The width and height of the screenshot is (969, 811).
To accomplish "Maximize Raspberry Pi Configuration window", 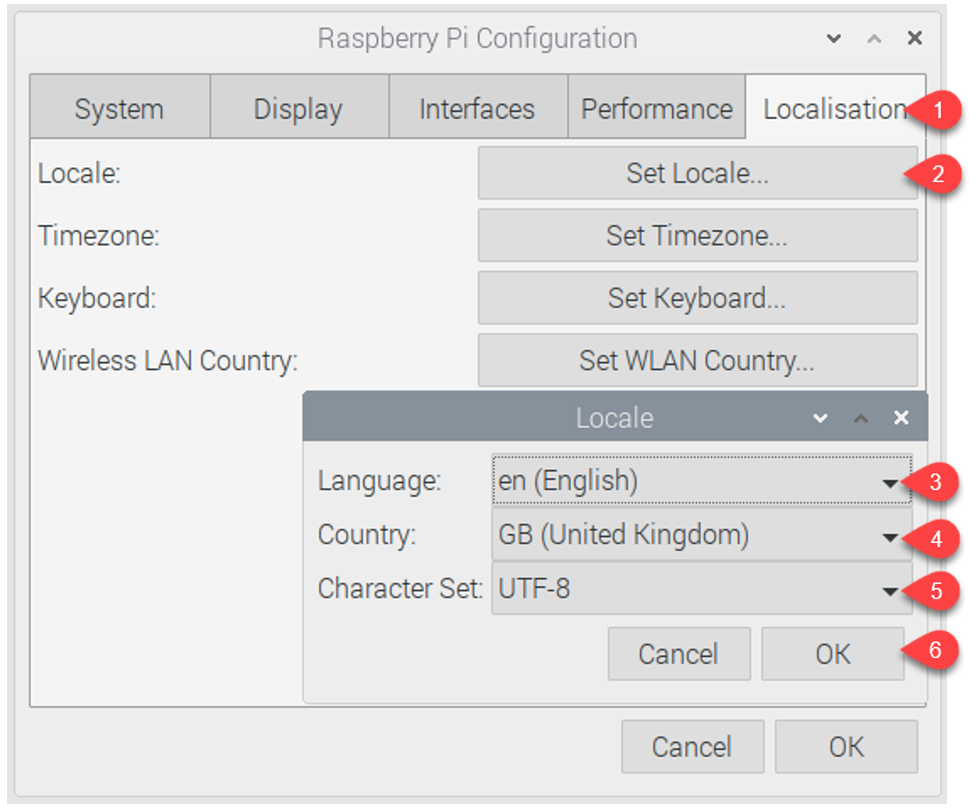I will (874, 39).
